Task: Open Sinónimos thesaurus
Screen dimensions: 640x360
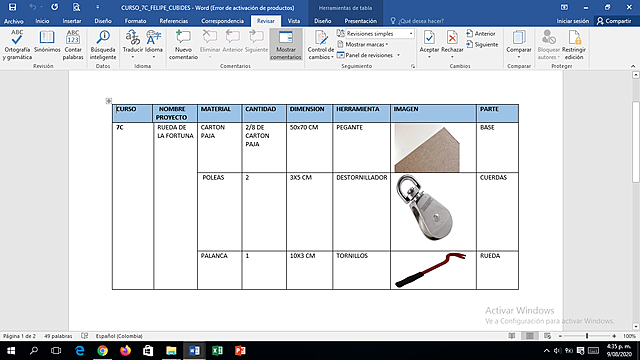Action: pyautogui.click(x=47, y=42)
